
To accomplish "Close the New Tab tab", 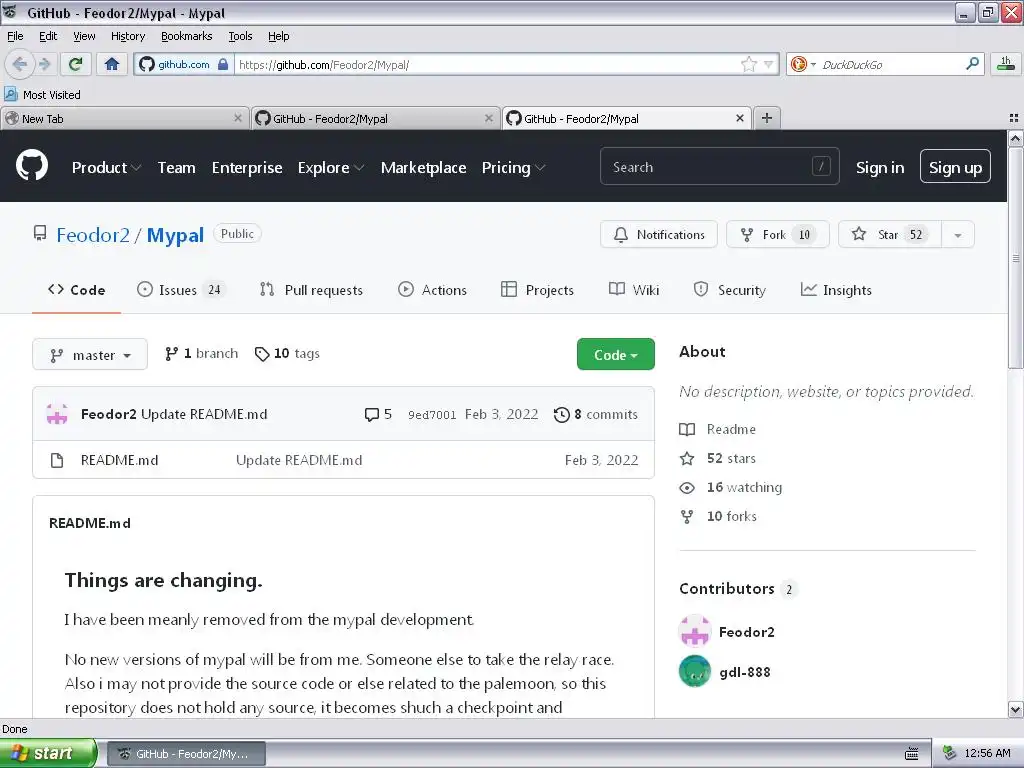I will (x=238, y=118).
